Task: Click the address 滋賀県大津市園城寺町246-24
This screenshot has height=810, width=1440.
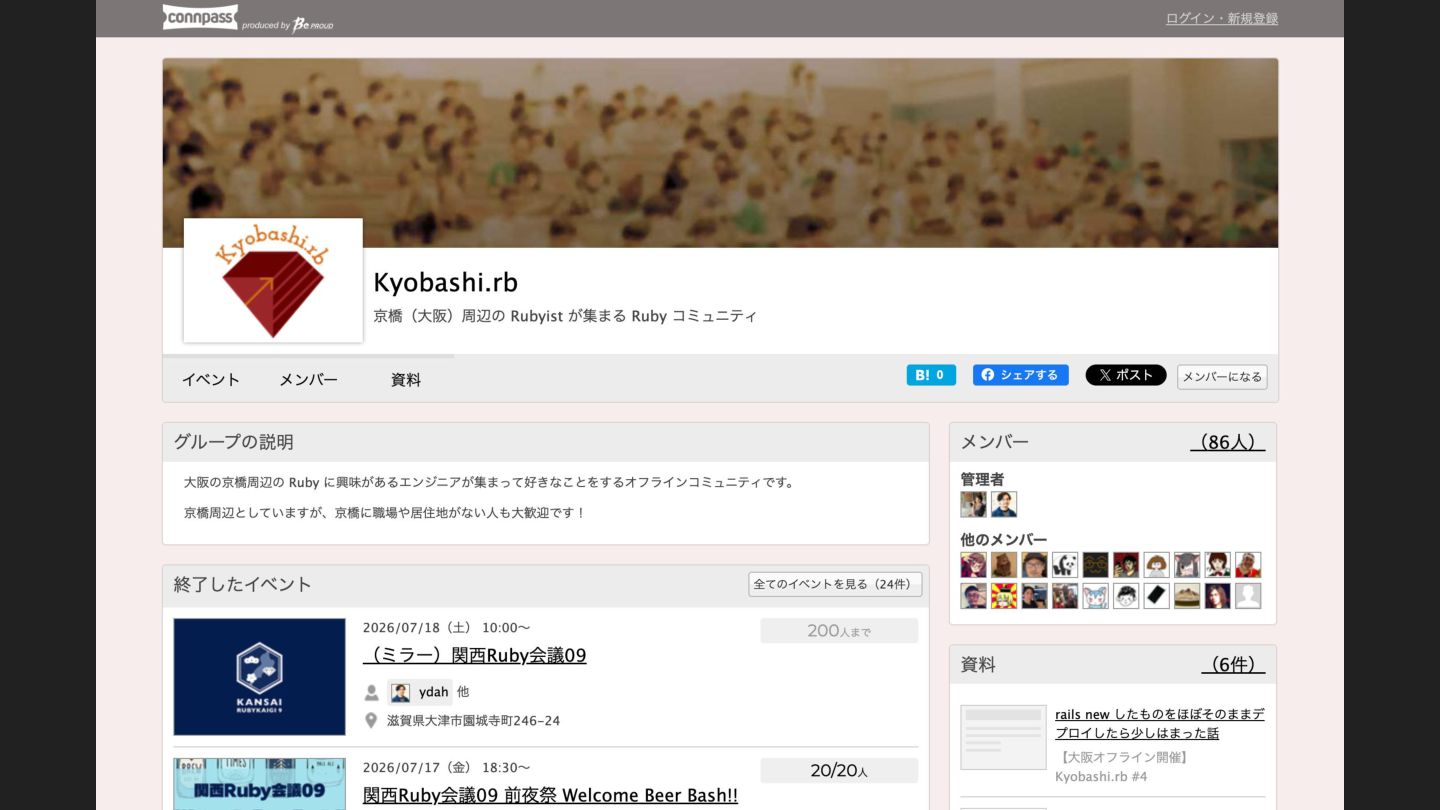Action: 474,721
